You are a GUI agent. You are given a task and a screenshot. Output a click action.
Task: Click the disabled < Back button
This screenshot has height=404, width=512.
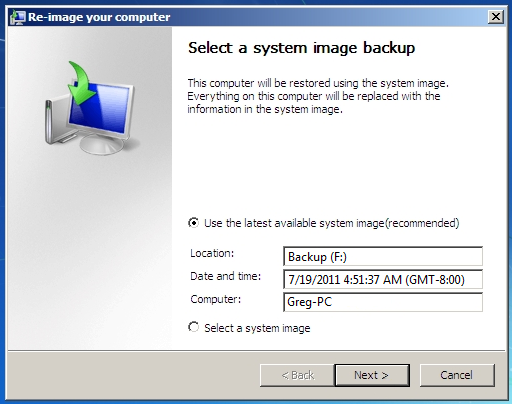click(x=297, y=375)
